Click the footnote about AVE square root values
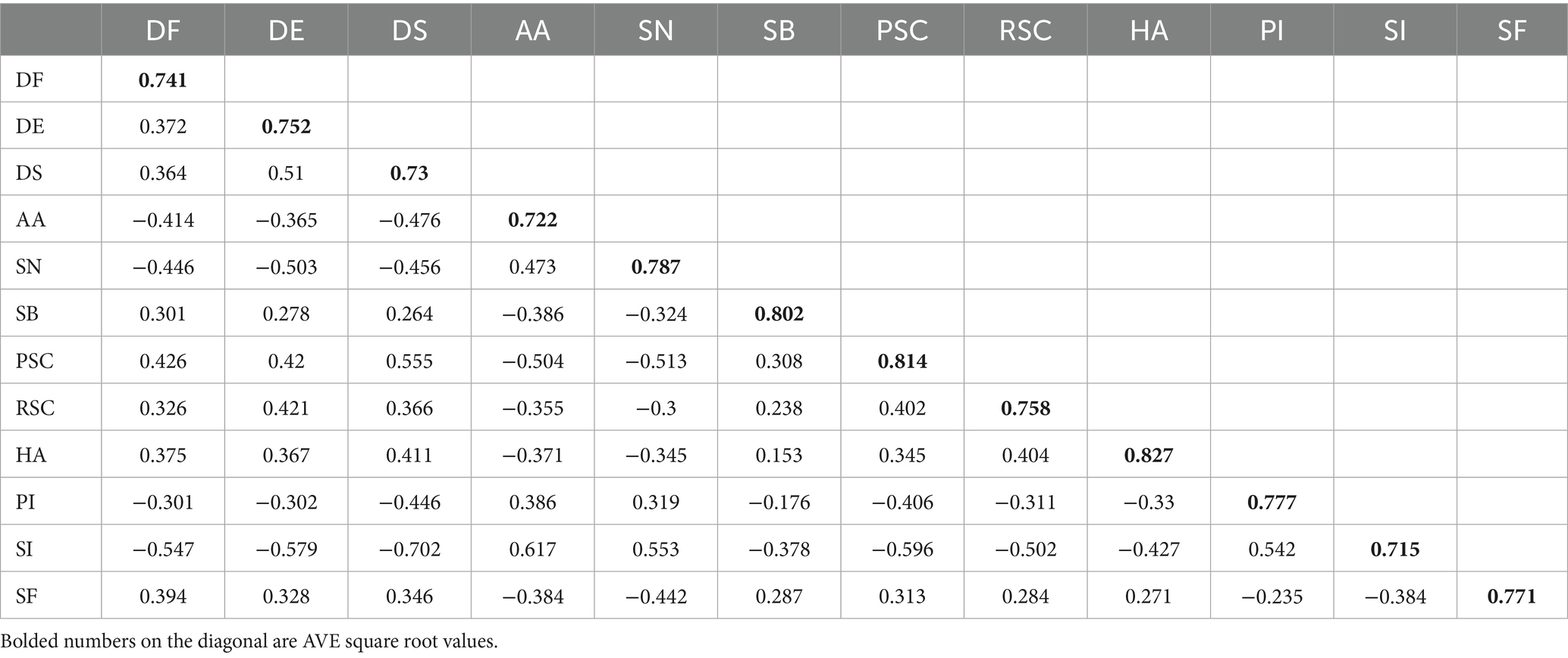 (x=250, y=641)
